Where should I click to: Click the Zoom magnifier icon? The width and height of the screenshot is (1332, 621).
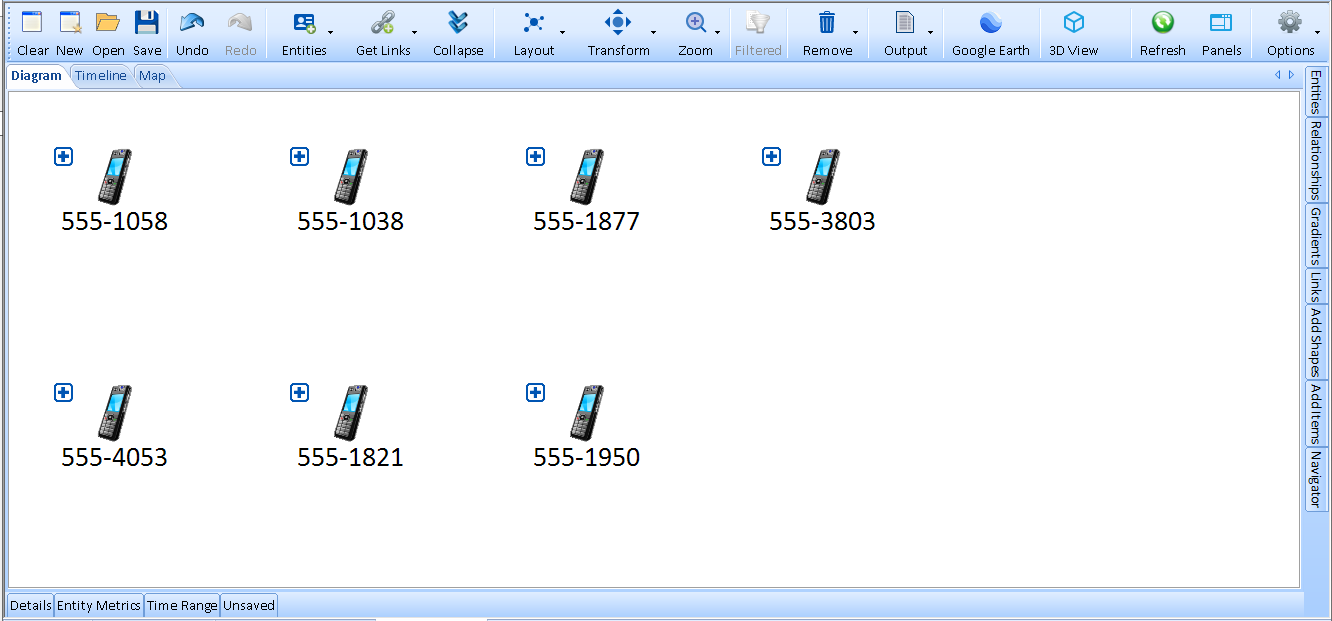click(696, 23)
